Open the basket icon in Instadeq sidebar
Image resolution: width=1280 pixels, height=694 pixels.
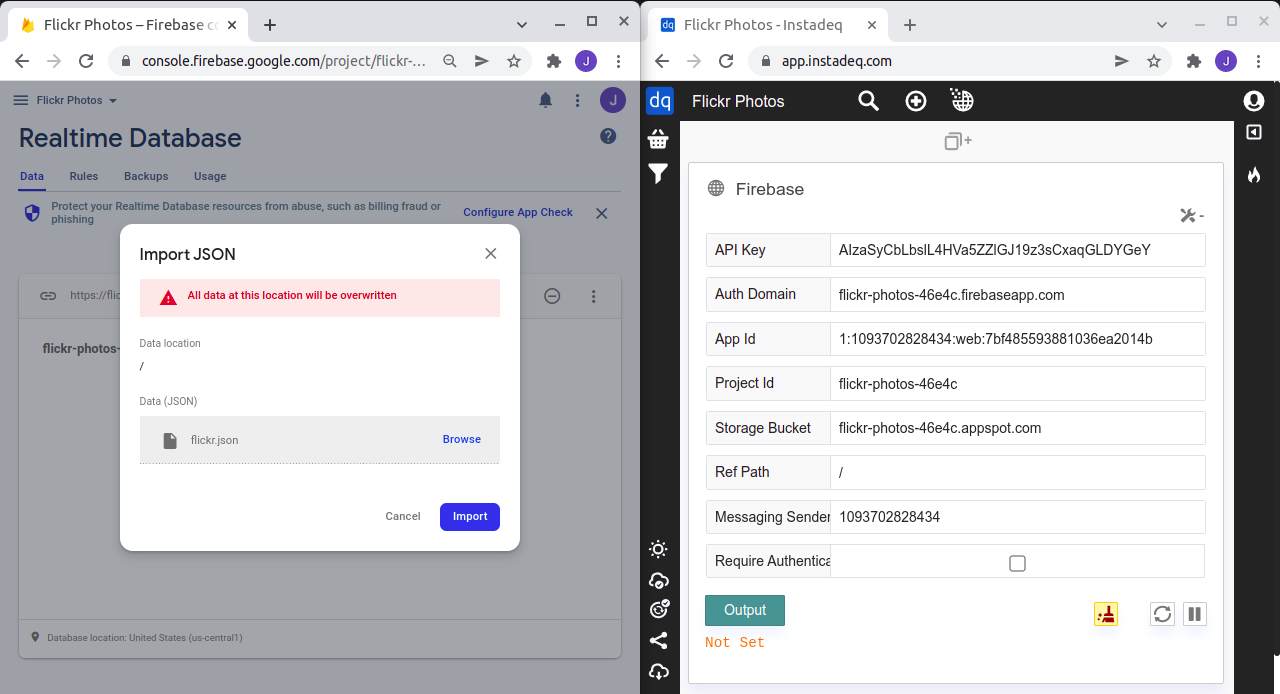[658, 139]
